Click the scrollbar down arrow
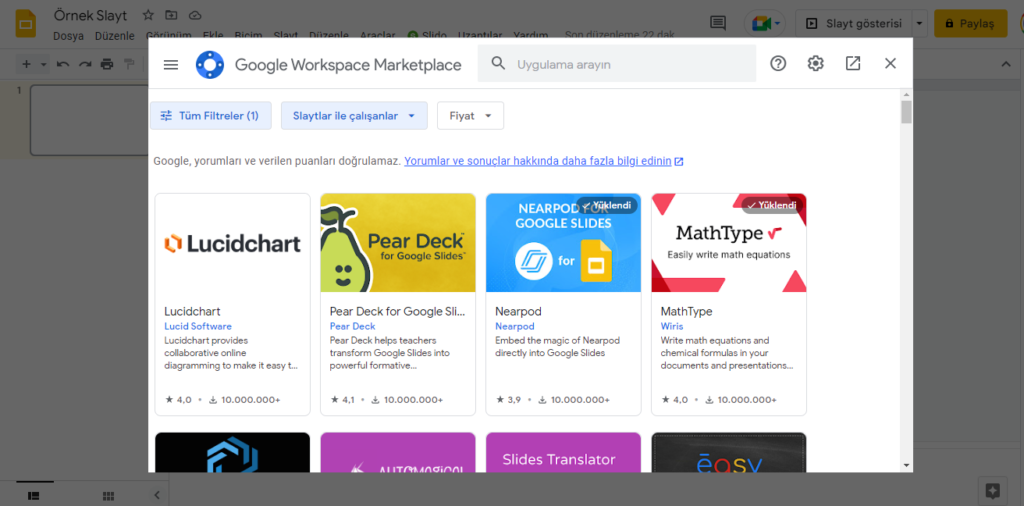1024x506 pixels. pos(906,465)
